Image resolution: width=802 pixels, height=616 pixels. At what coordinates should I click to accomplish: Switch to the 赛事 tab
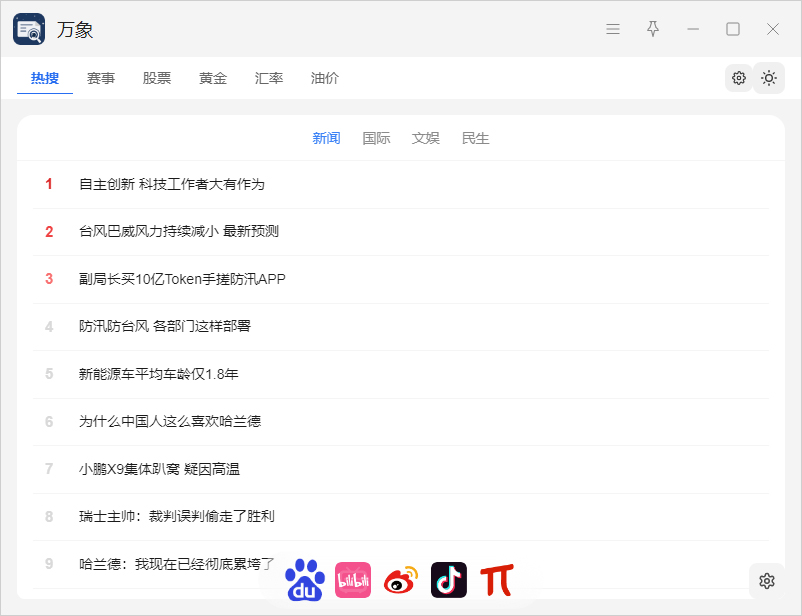101,78
